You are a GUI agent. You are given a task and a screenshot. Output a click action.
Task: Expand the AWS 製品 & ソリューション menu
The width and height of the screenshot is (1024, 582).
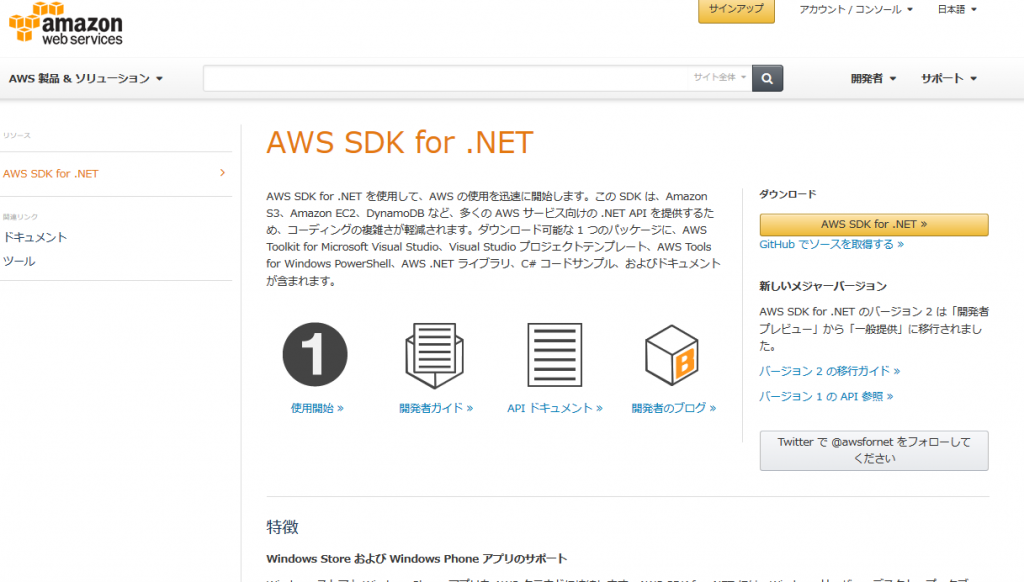click(x=86, y=78)
